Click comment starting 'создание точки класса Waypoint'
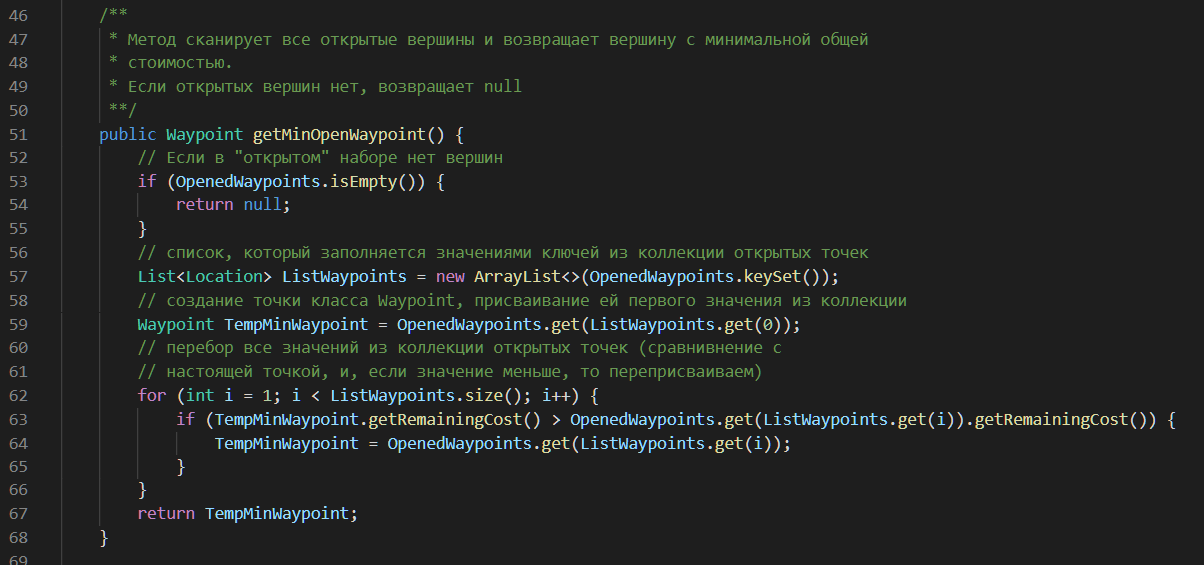This screenshot has height=565, width=1204. coord(523,300)
